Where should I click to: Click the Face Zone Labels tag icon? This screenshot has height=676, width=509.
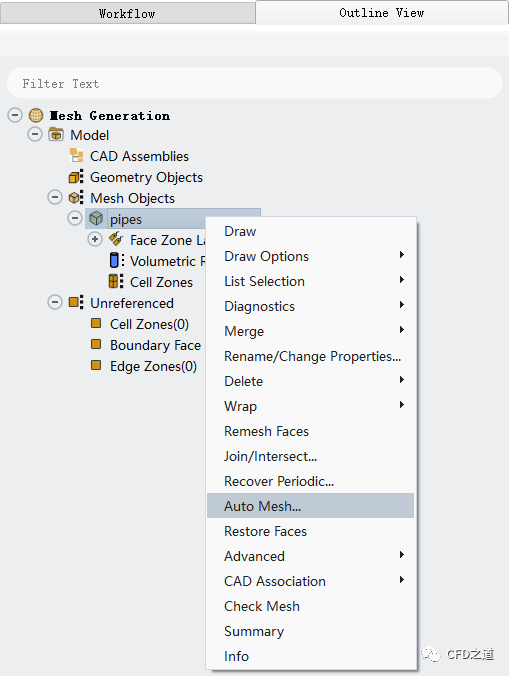point(116,239)
